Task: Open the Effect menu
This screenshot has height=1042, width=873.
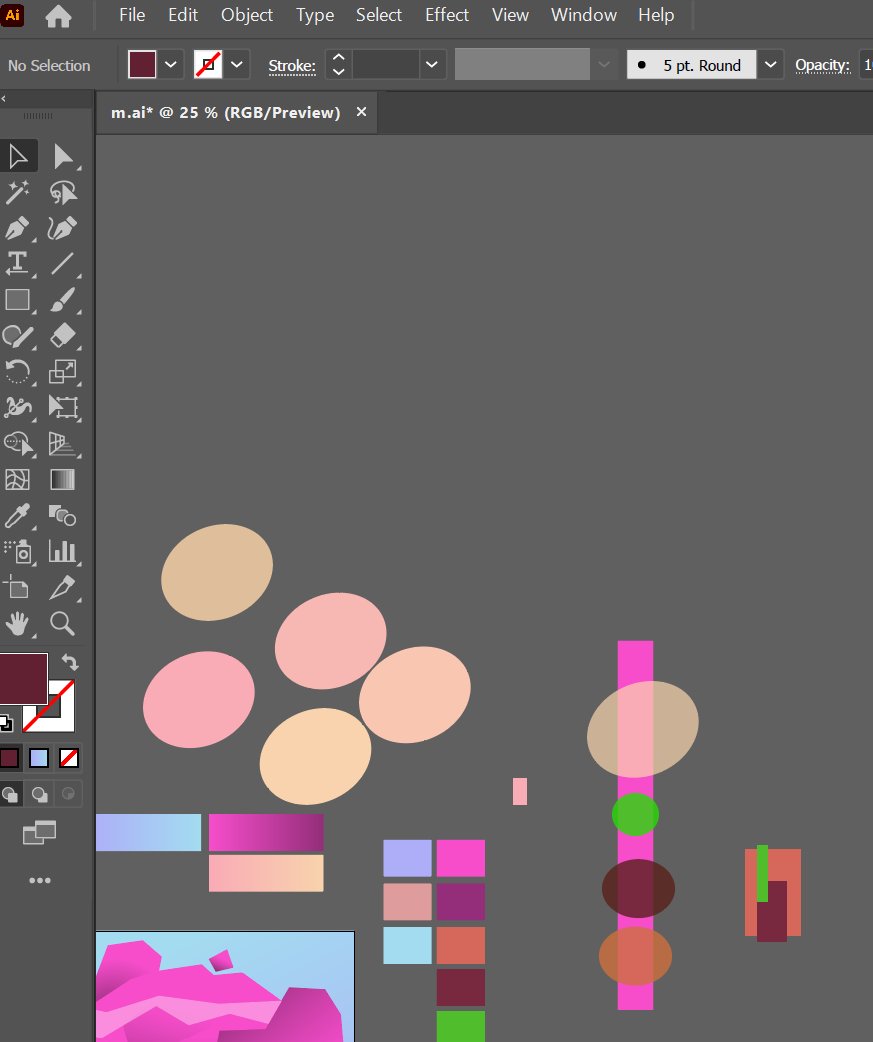Action: click(446, 15)
